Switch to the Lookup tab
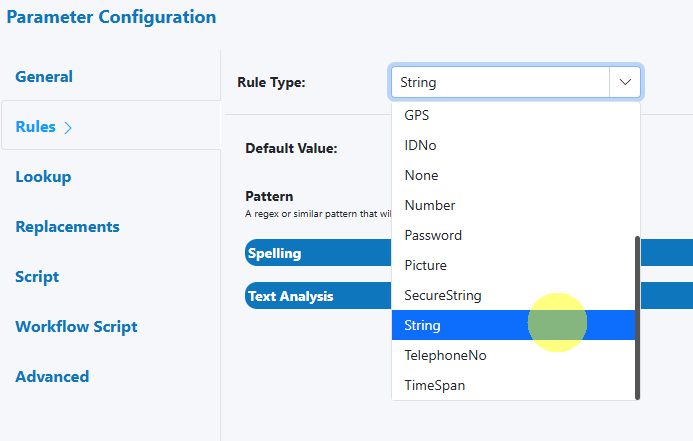 coord(43,176)
